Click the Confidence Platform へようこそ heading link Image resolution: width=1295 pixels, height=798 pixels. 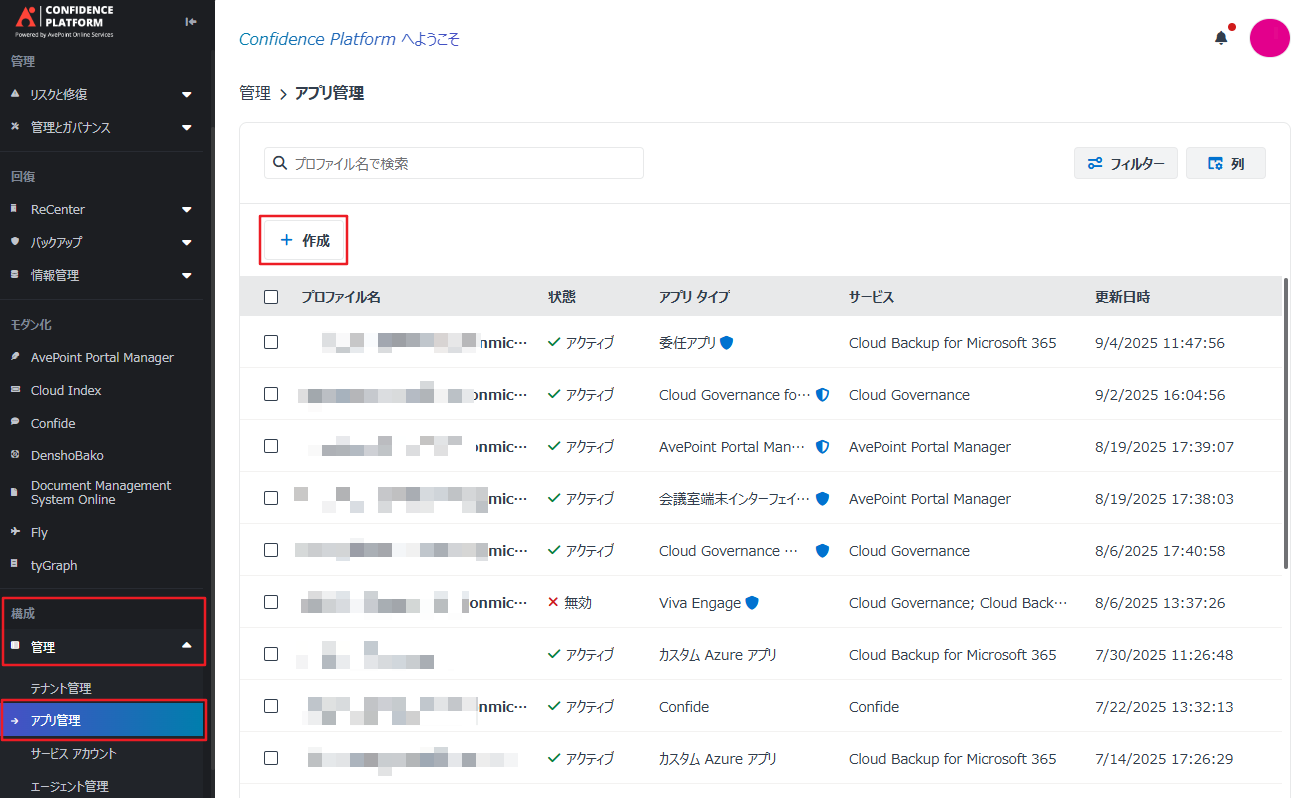pyautogui.click(x=349, y=39)
